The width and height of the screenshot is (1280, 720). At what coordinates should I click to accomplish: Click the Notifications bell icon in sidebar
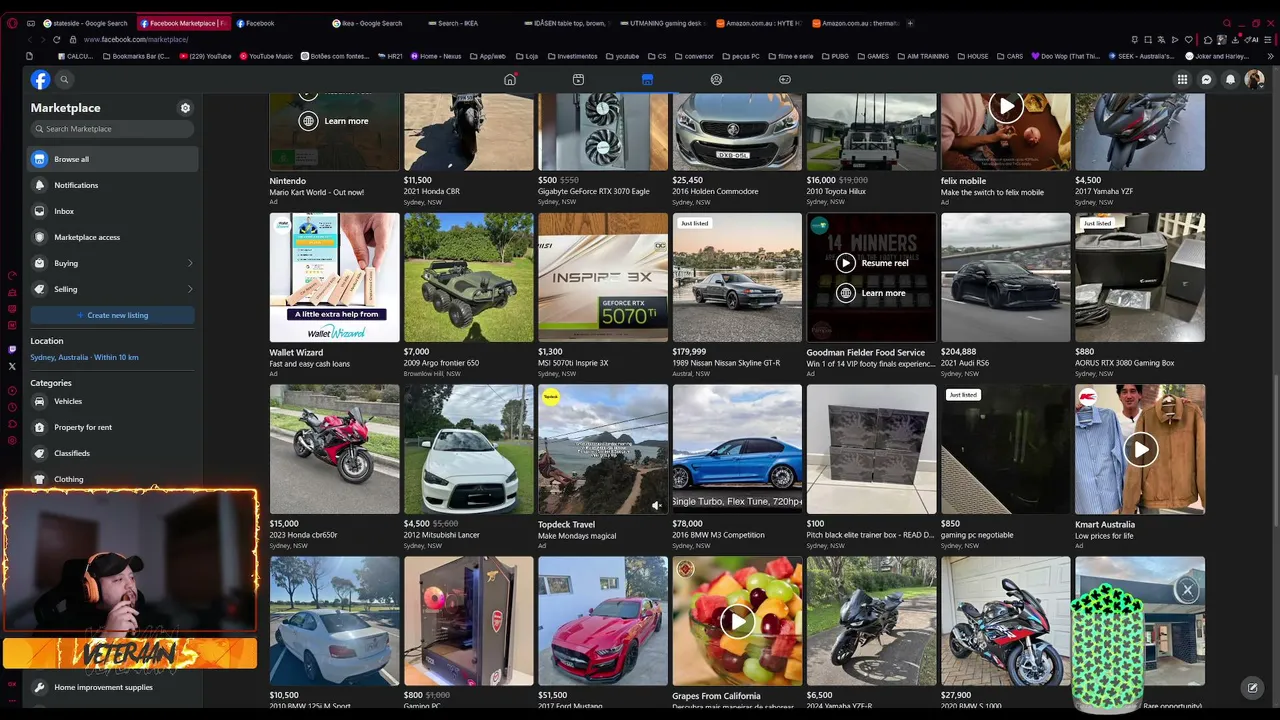point(39,185)
